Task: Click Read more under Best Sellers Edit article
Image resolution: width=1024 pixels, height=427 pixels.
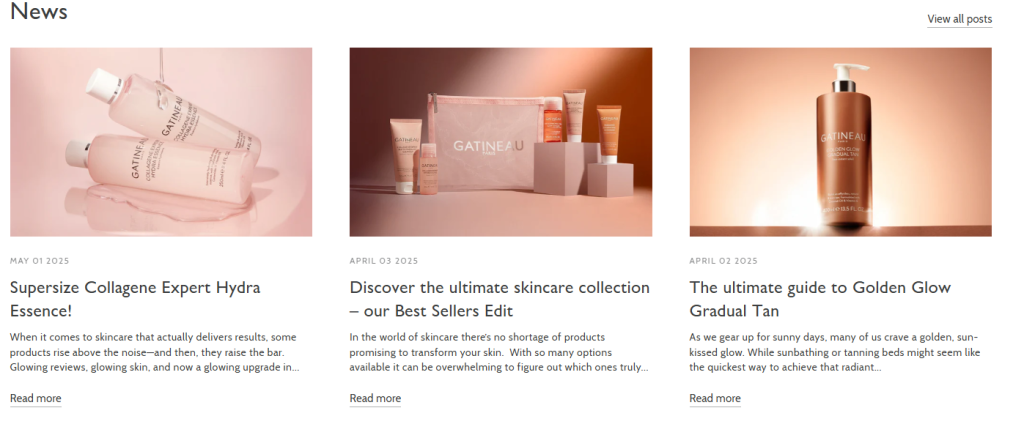Action: [375, 398]
